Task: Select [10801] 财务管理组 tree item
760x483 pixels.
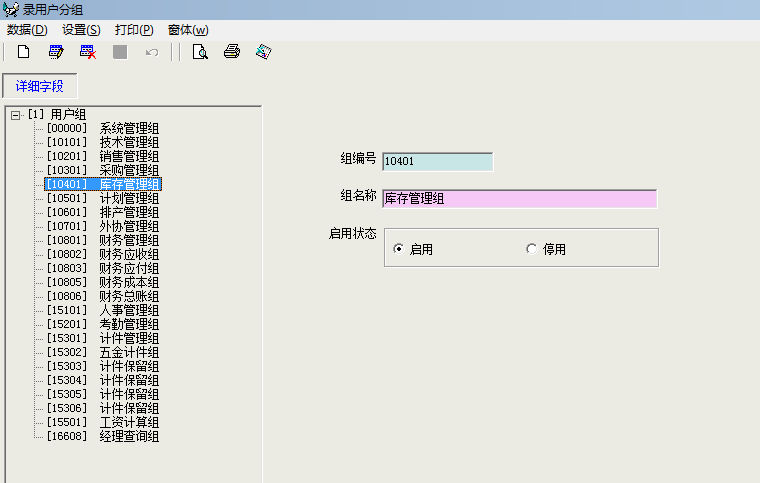Action: [103, 240]
